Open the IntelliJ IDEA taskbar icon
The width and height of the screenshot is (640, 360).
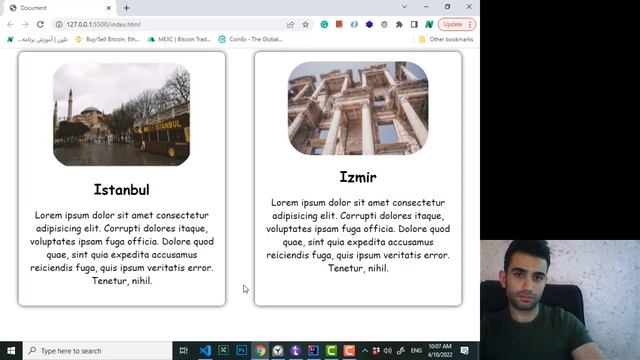click(x=313, y=351)
